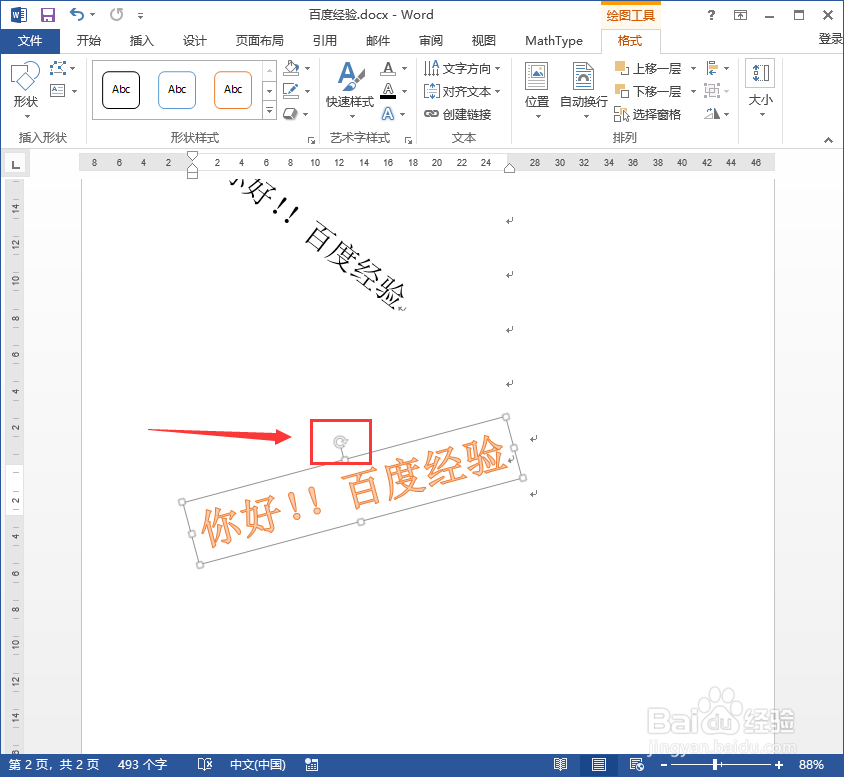Switch to the MathType tab
This screenshot has width=844, height=777.
[x=553, y=41]
